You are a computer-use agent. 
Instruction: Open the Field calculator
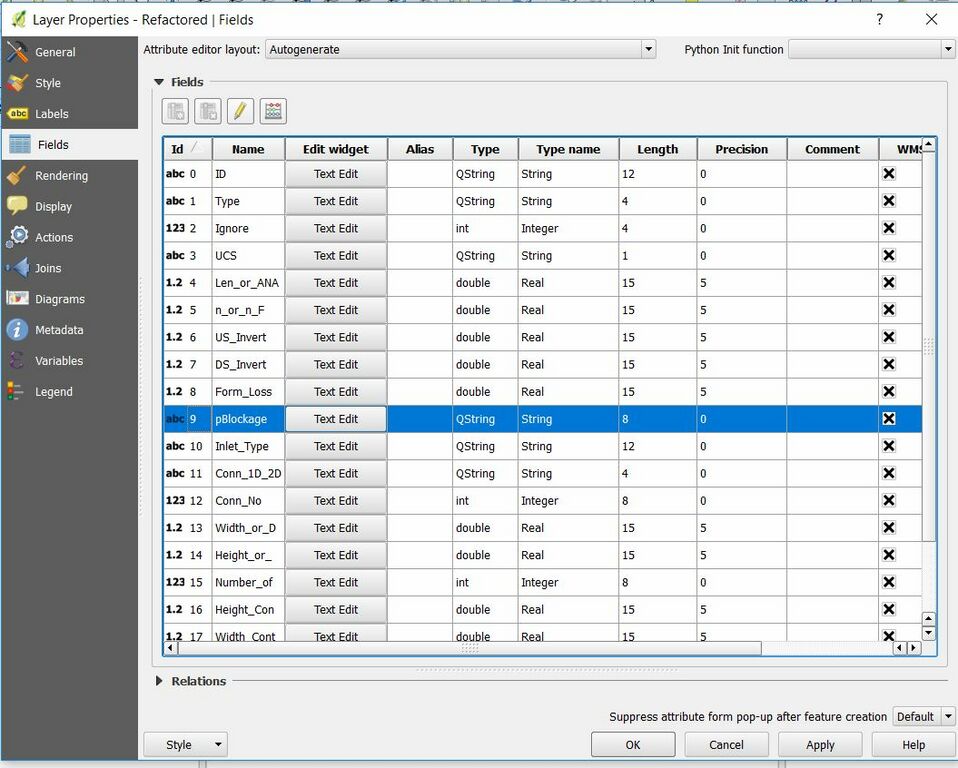click(273, 111)
